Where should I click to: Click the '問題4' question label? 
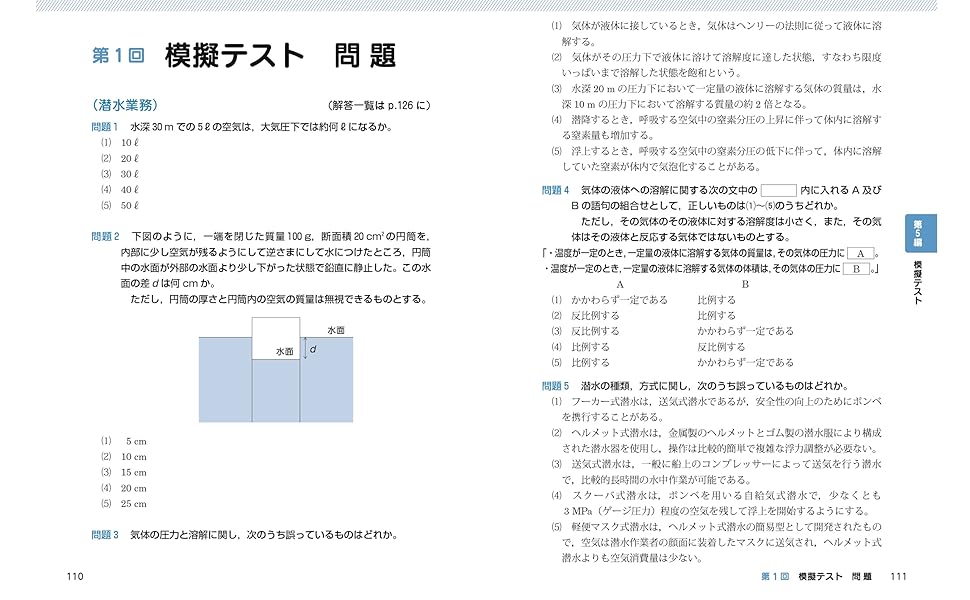pyautogui.click(x=556, y=191)
